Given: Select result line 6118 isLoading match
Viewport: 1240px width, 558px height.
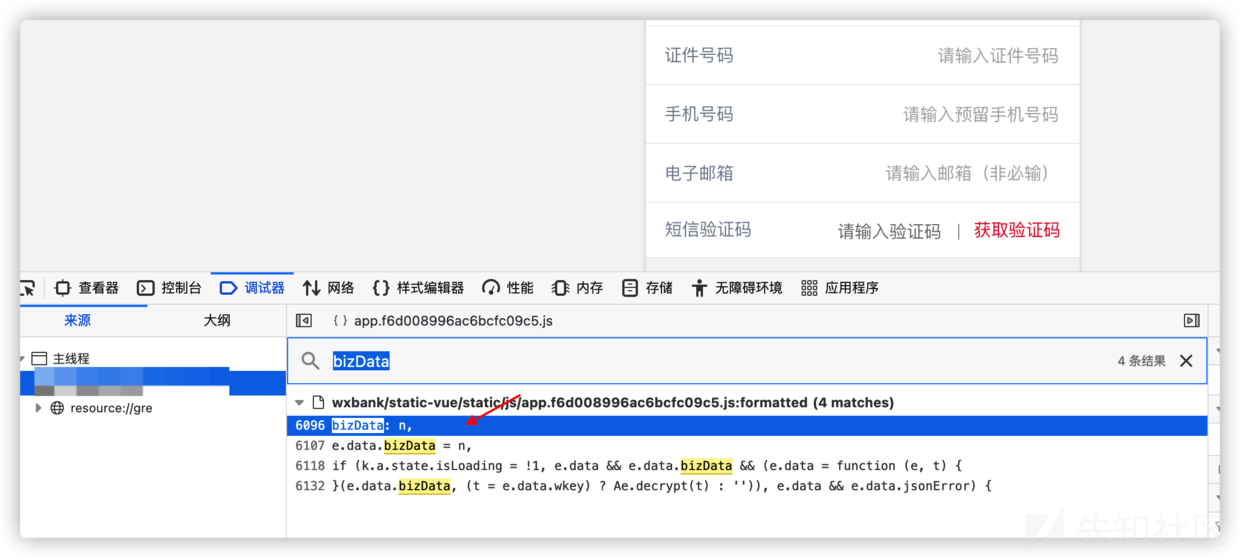Looking at the screenshot, I should 747,466.
